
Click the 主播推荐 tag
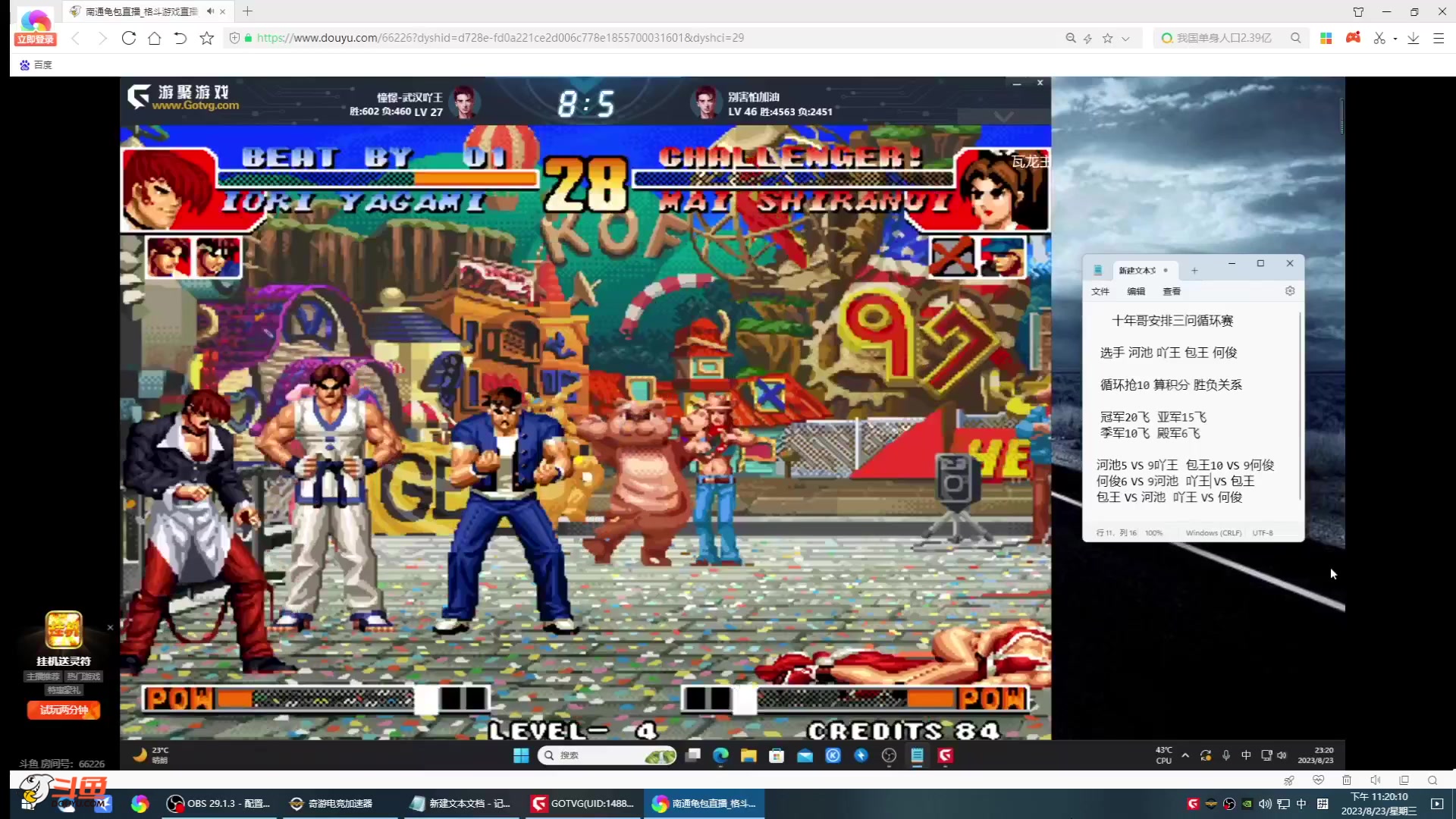point(42,676)
